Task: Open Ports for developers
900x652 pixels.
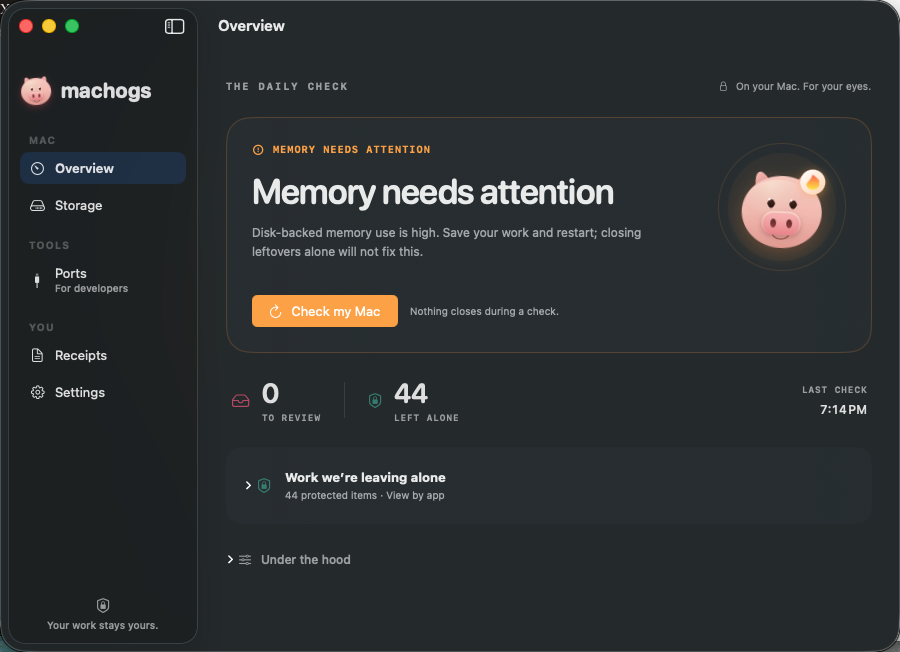Action: pos(103,280)
